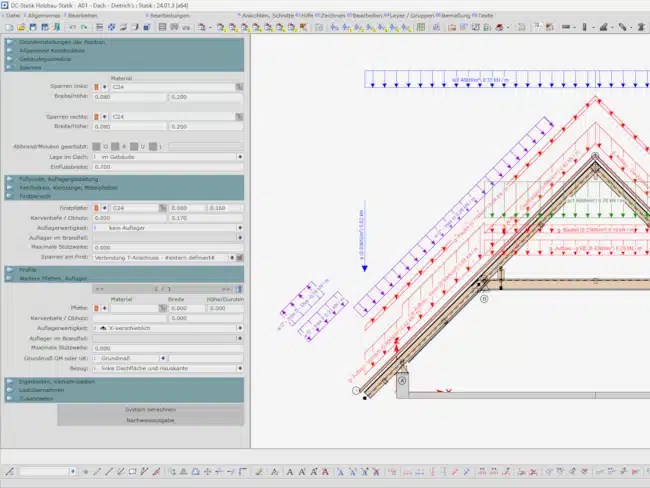Click the Einflussbreite input field
This screenshot has height=488, width=650.
(x=167, y=167)
